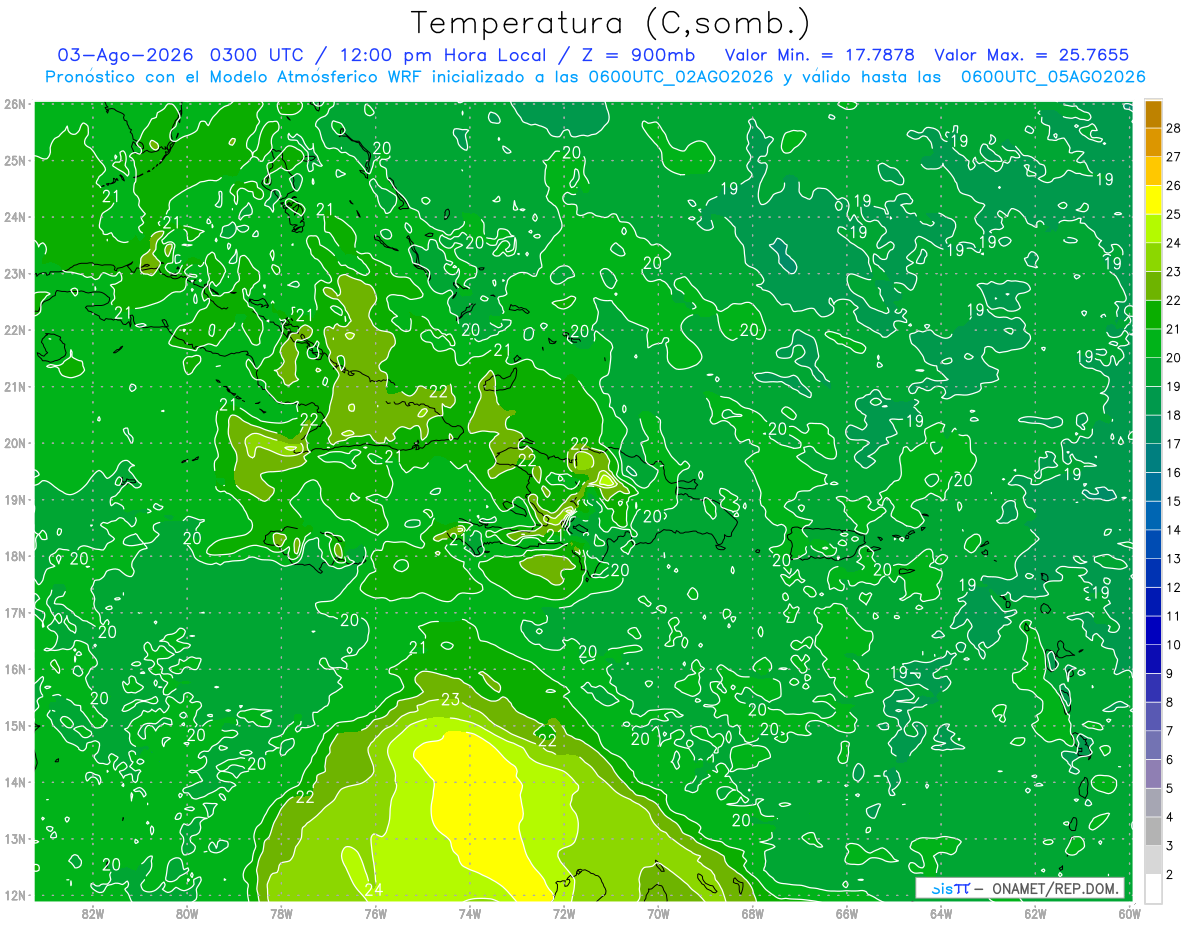The image size is (1200, 927).
Task: Click the dark orange swatch atop the legend
Action: [1154, 114]
